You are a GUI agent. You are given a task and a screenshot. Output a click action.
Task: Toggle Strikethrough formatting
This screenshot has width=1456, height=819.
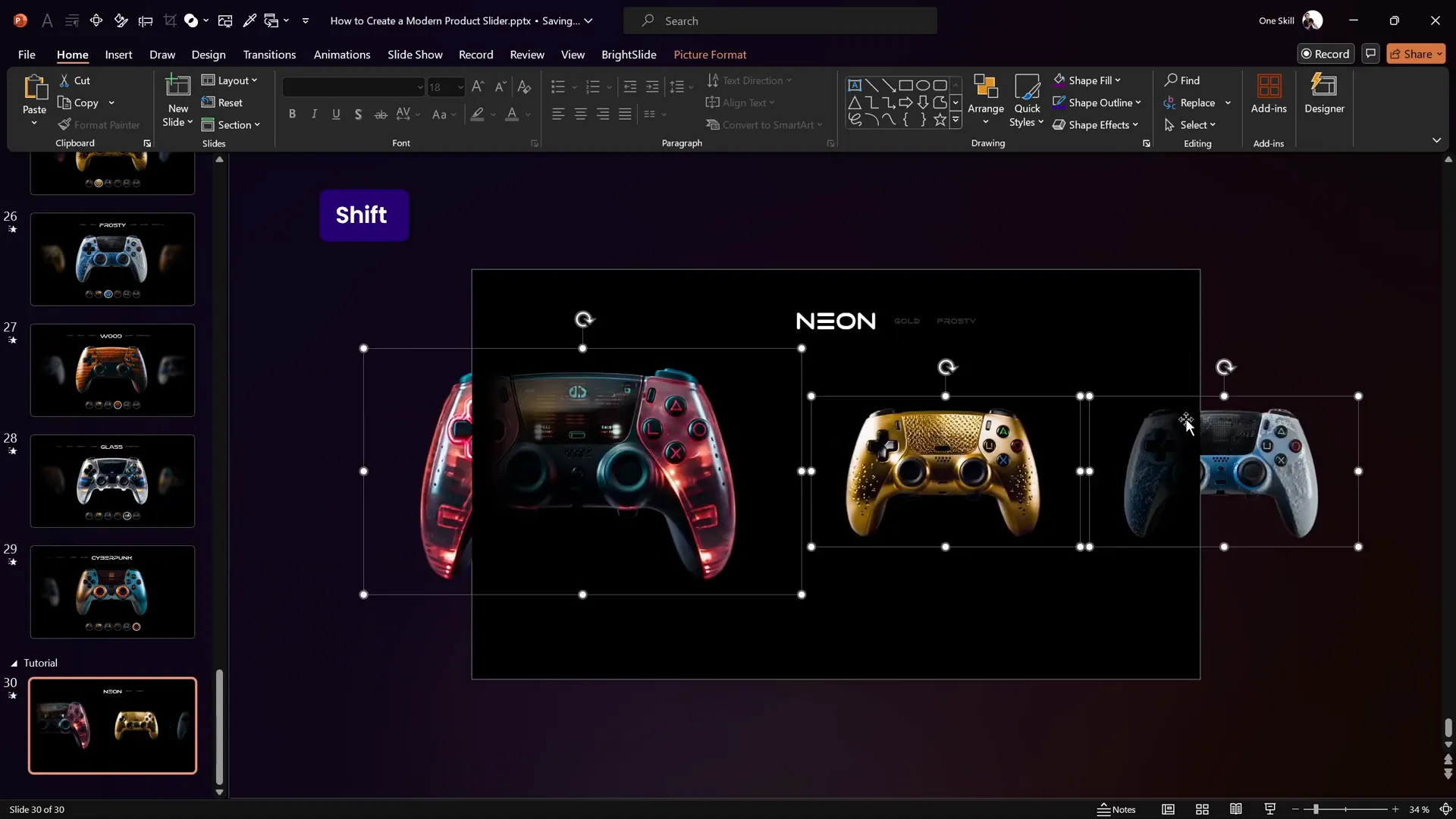click(381, 115)
